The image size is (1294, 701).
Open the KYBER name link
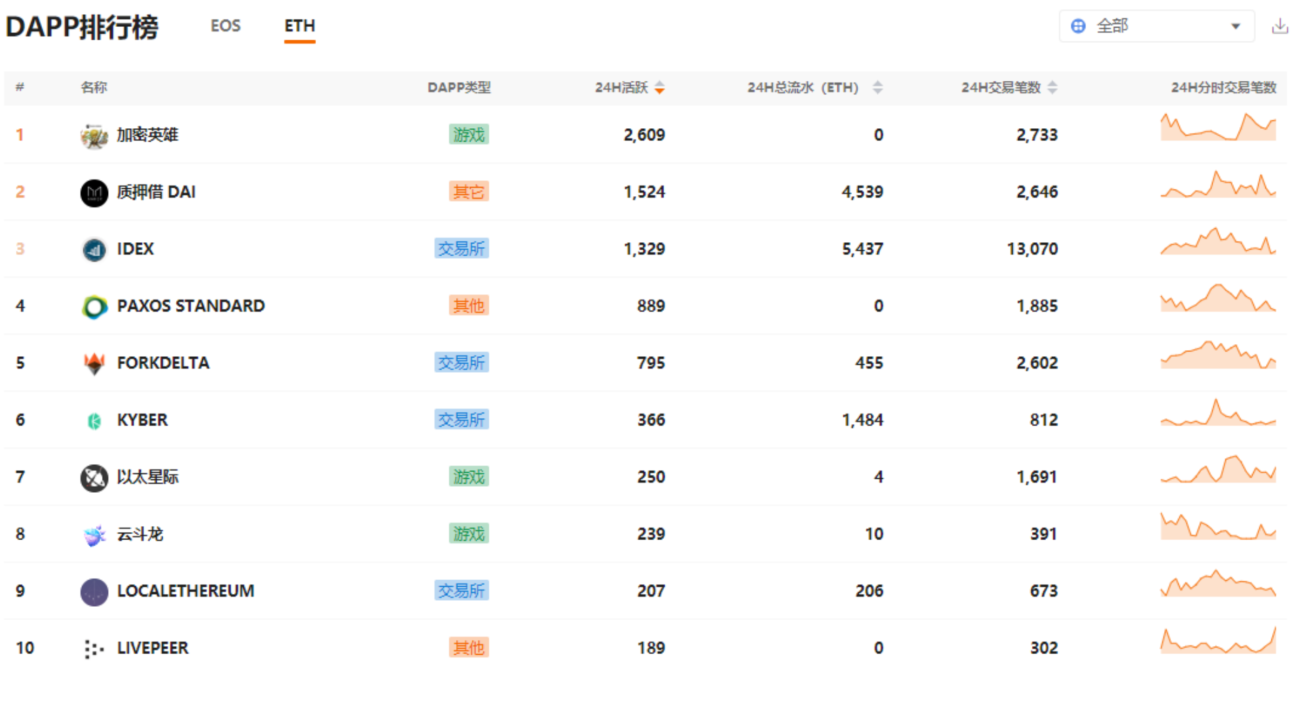(x=142, y=420)
